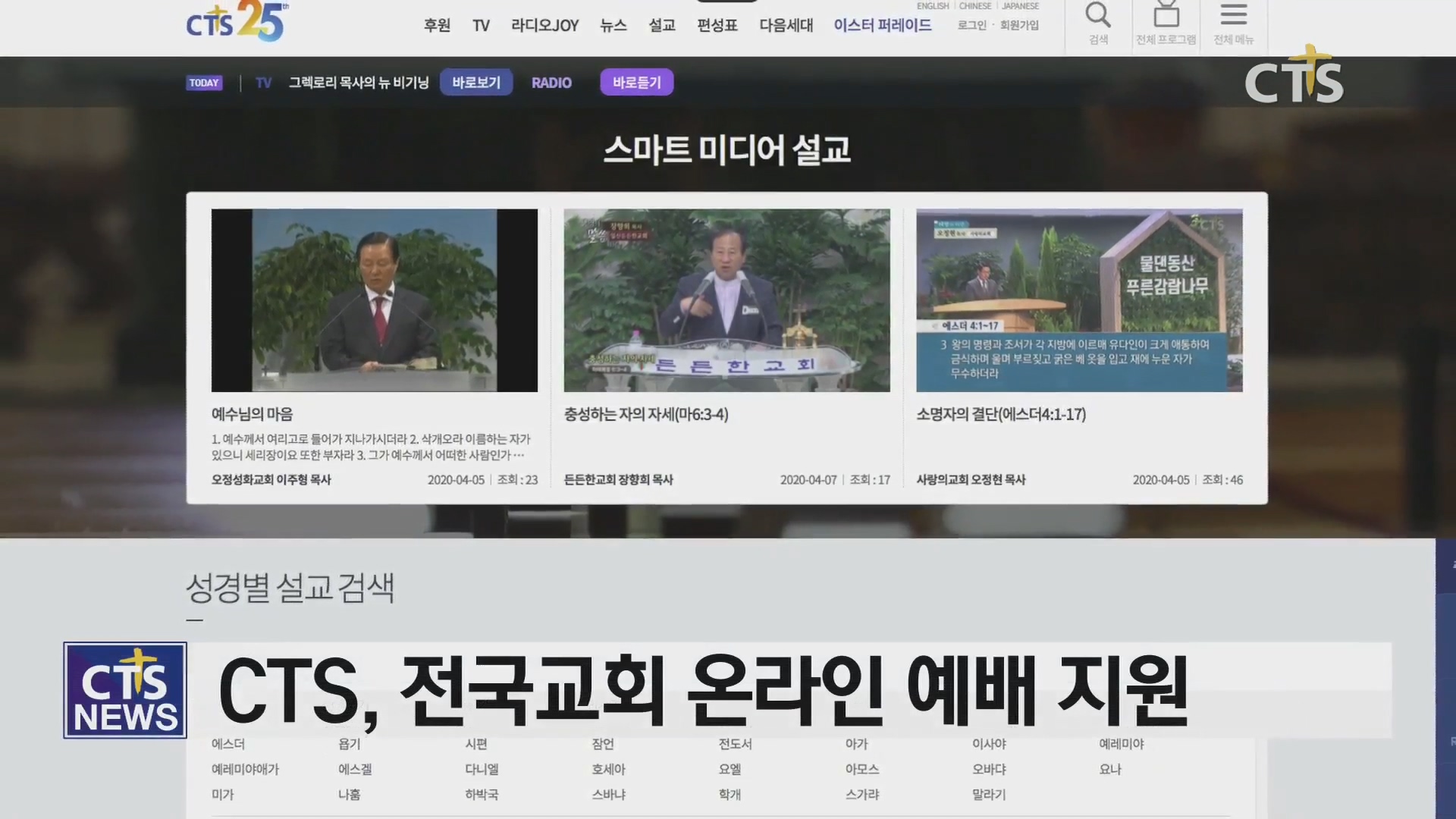
Task: Select the 전도서 Bible book link
Action: (x=736, y=744)
